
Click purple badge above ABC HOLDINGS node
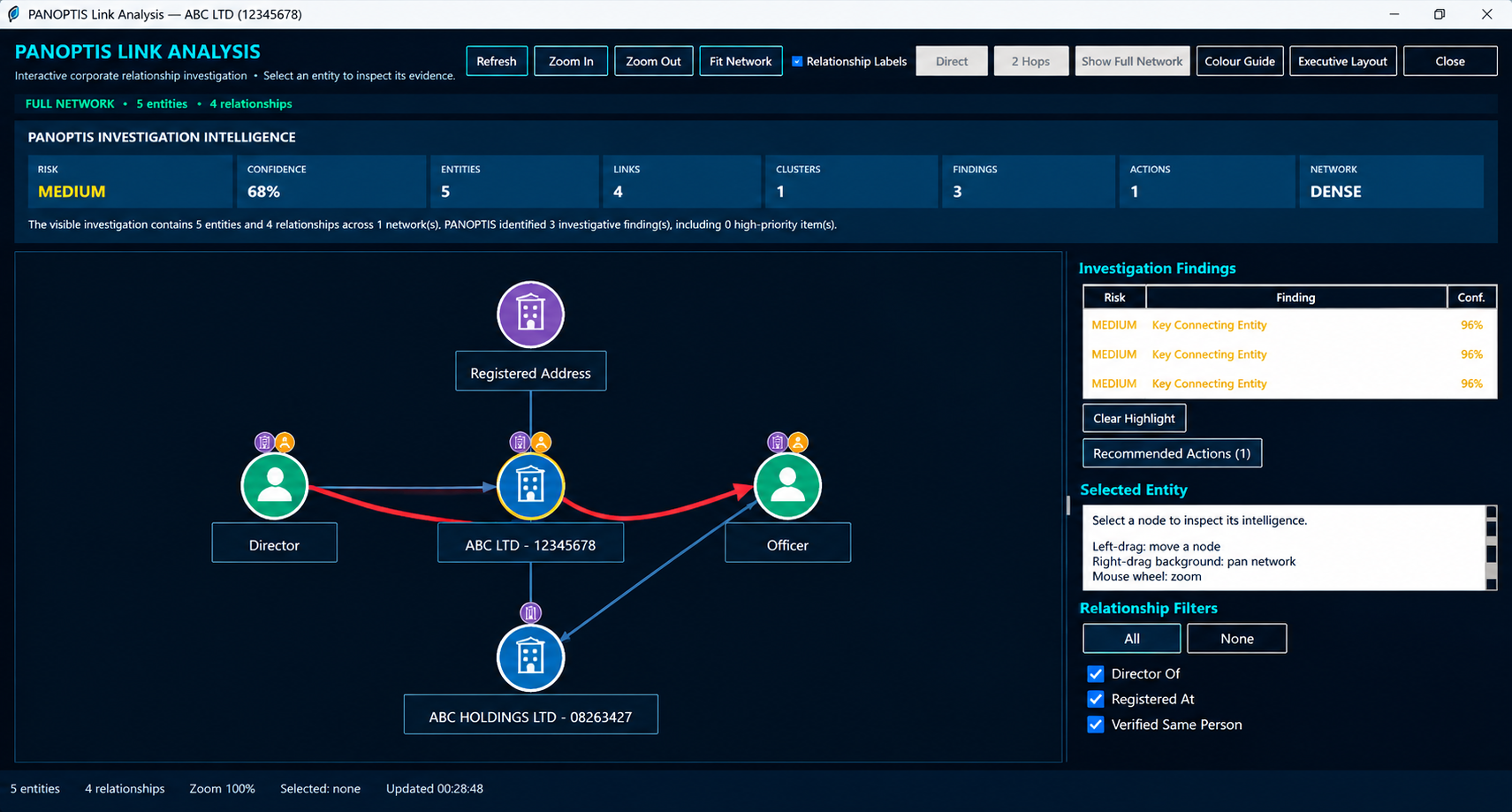[530, 612]
